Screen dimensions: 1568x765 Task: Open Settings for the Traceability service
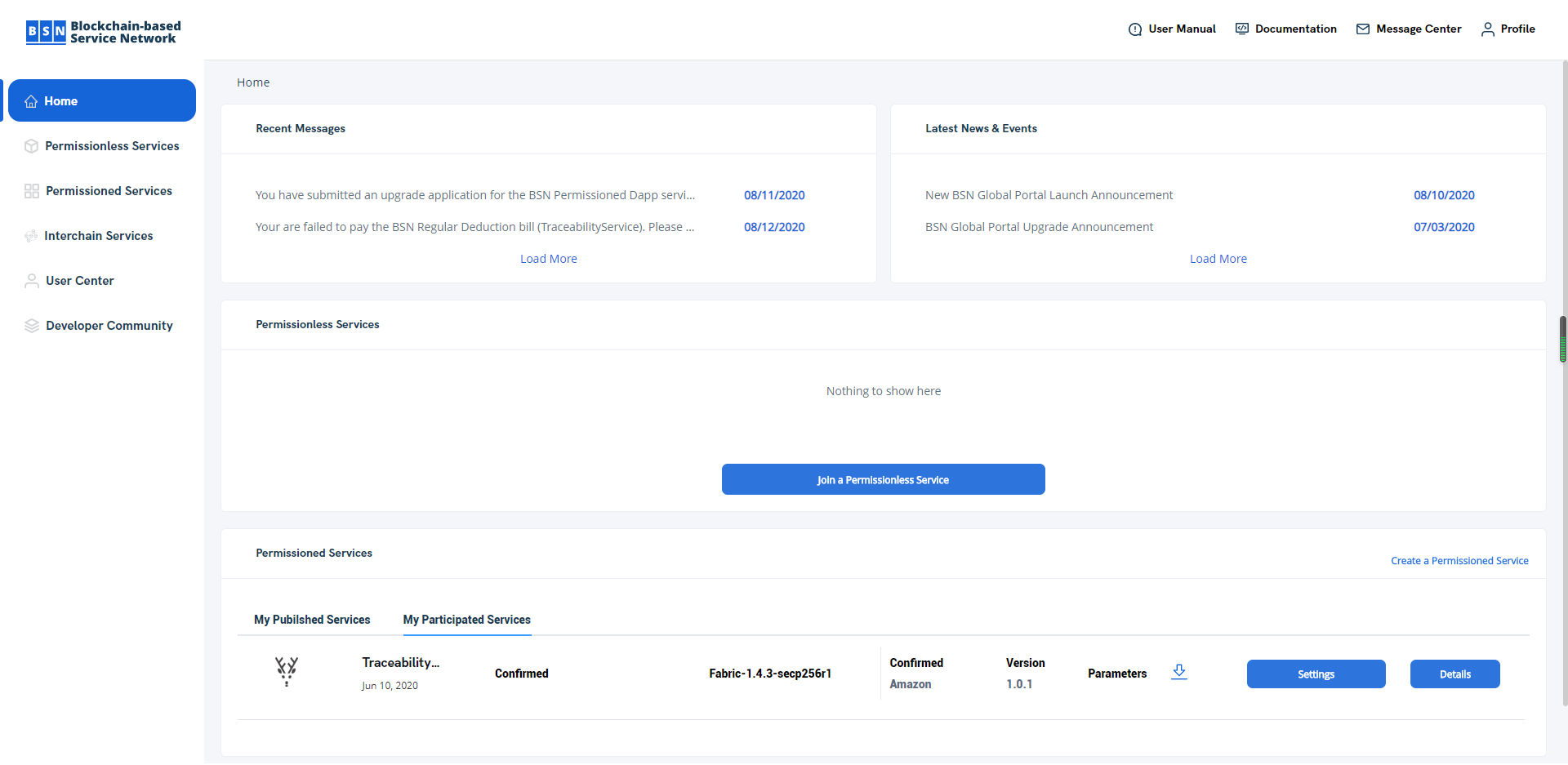coord(1316,674)
